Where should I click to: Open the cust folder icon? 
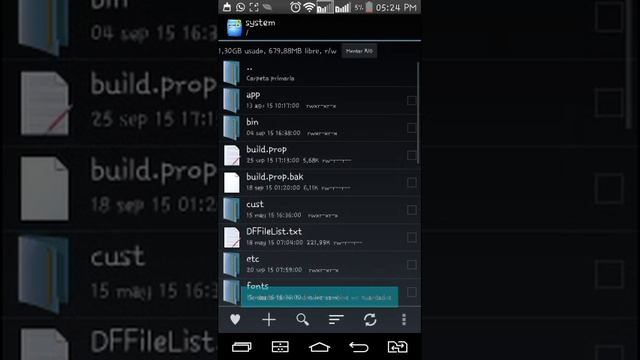click(231, 210)
